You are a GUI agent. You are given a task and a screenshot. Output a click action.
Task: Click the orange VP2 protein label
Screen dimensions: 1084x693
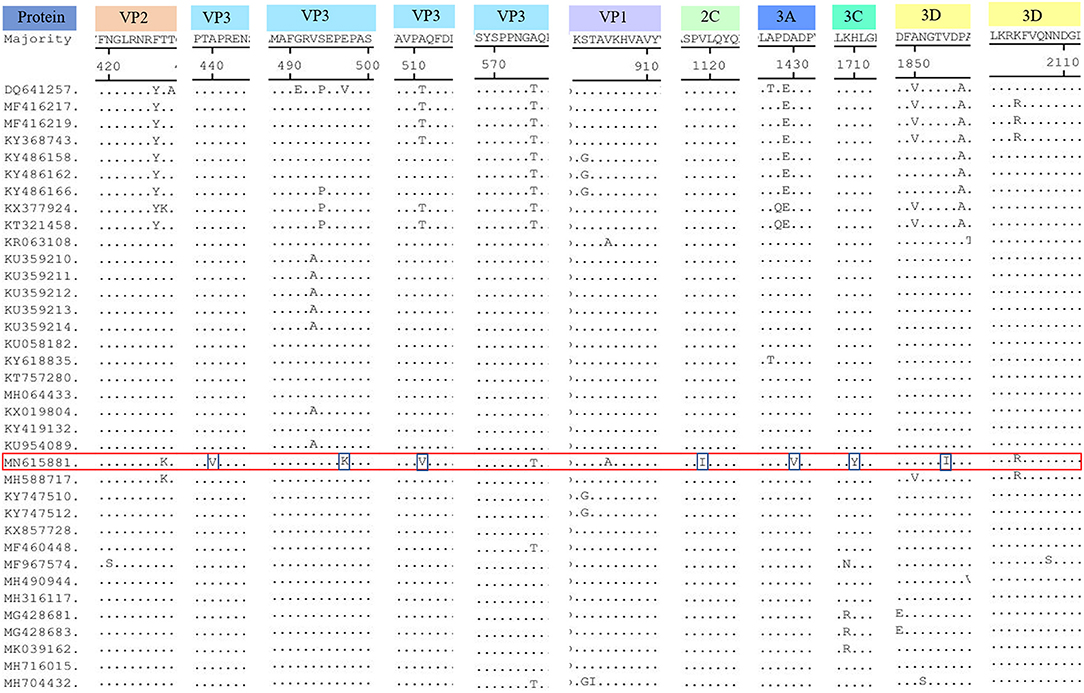[135, 17]
